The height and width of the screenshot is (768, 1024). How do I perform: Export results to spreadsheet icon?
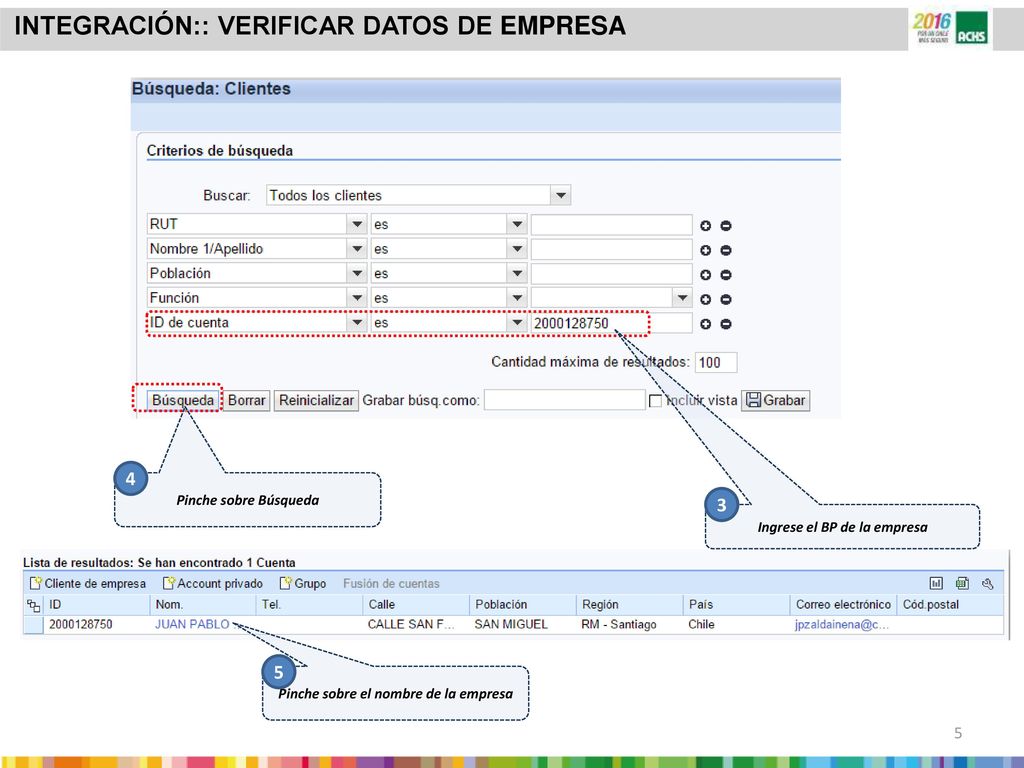[962, 583]
